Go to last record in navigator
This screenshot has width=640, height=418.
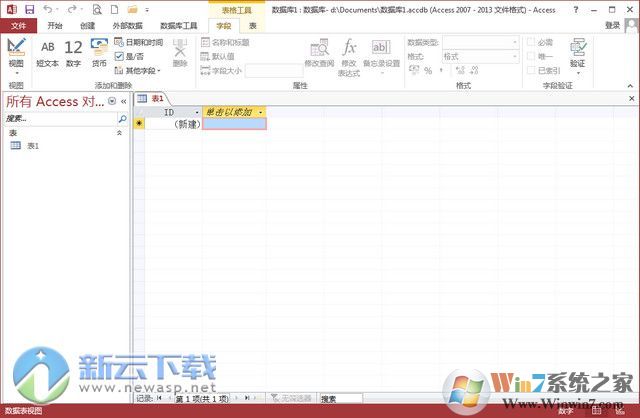click(x=247, y=398)
